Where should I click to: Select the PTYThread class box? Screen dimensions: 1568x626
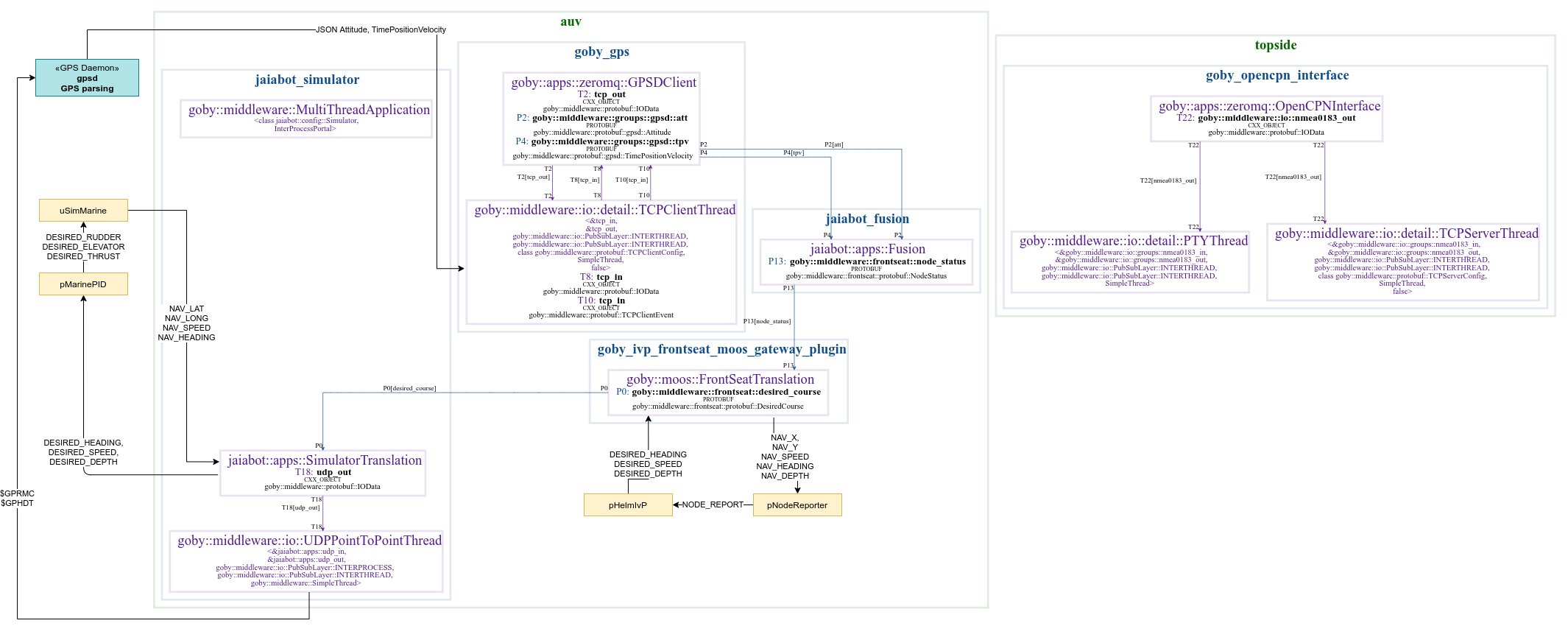click(x=1130, y=262)
